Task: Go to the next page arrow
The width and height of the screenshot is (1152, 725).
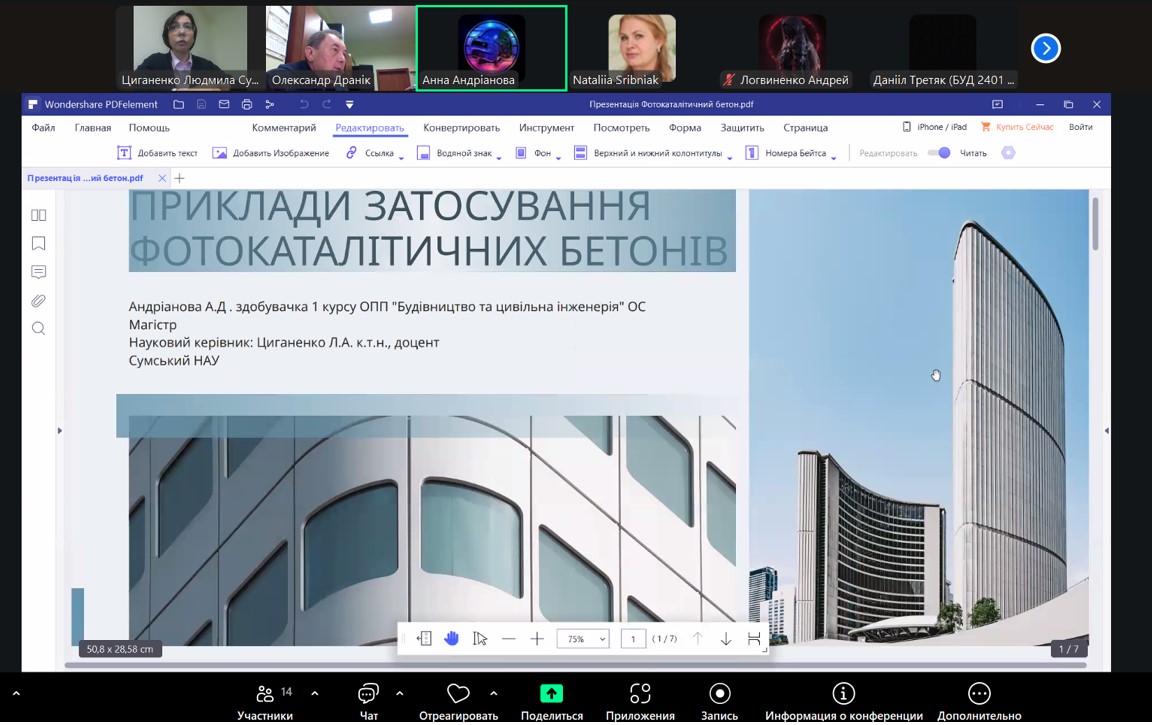Action: pos(726,639)
